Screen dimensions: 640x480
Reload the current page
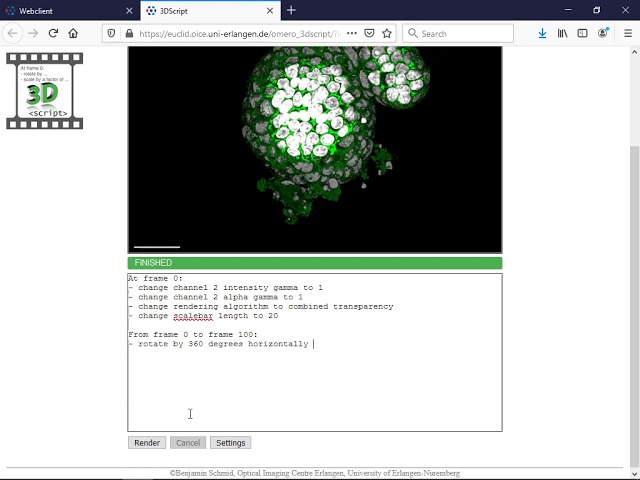[x=53, y=33]
